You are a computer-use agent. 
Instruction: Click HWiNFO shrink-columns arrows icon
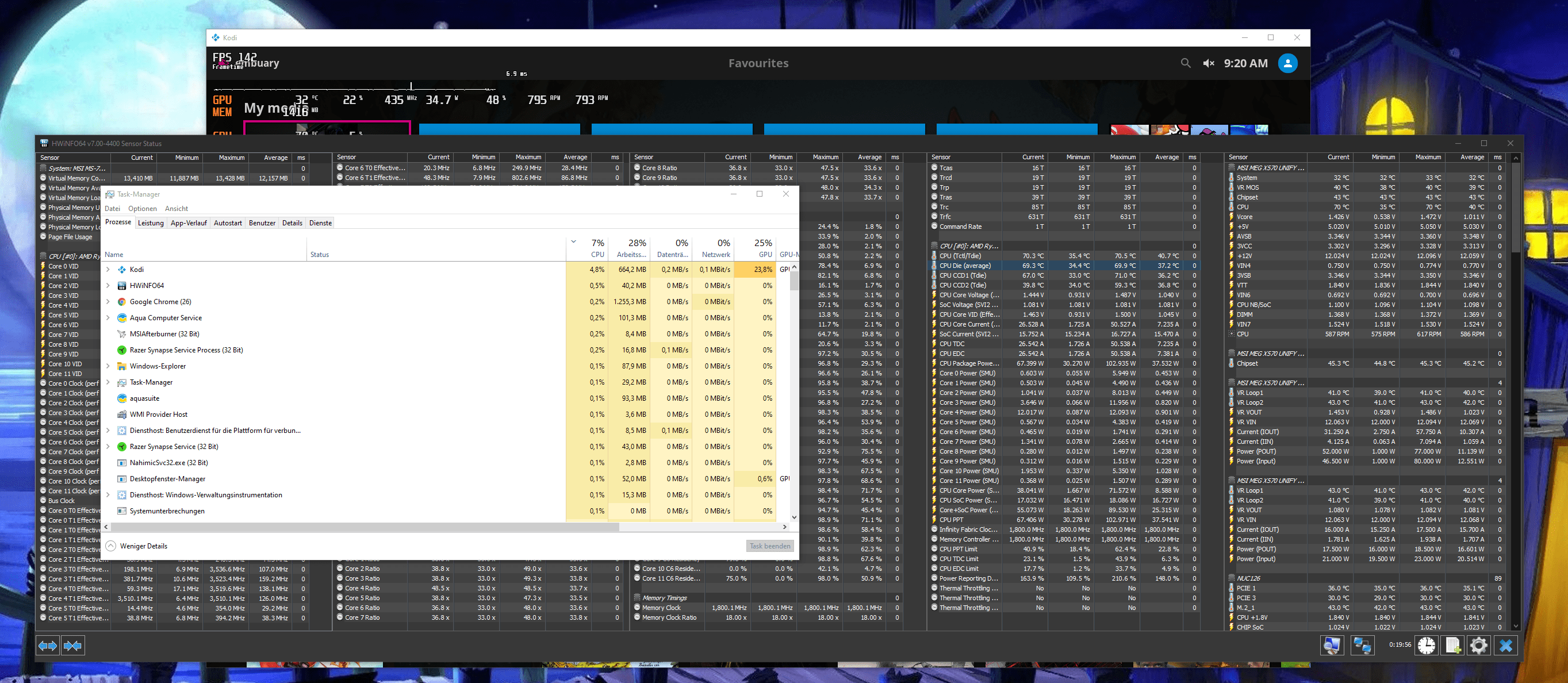tap(72, 646)
